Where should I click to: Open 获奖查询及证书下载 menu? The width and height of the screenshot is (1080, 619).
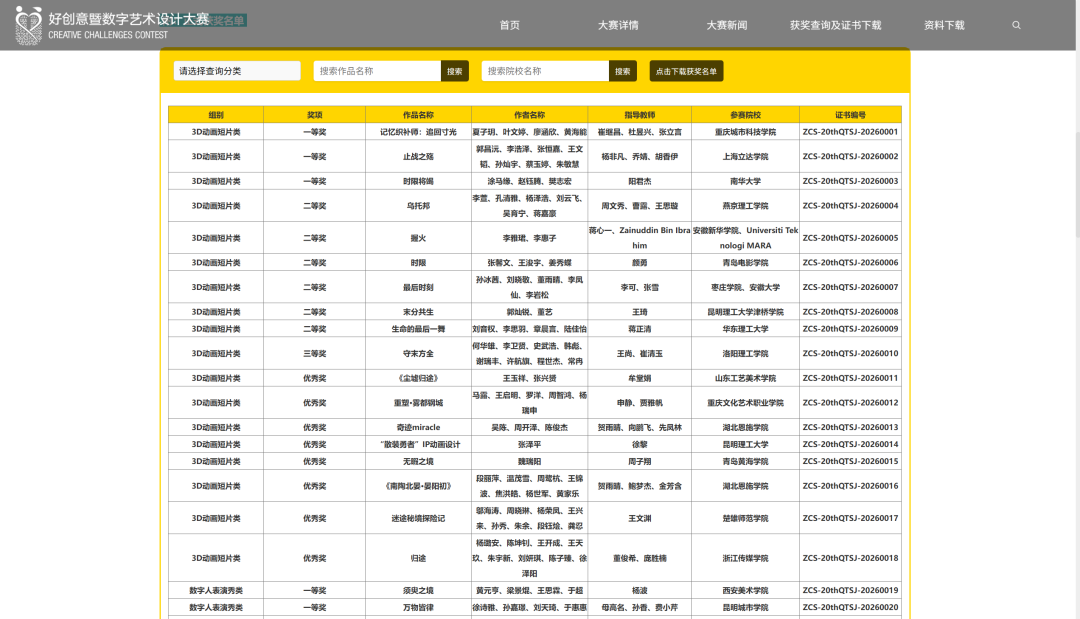coord(835,25)
